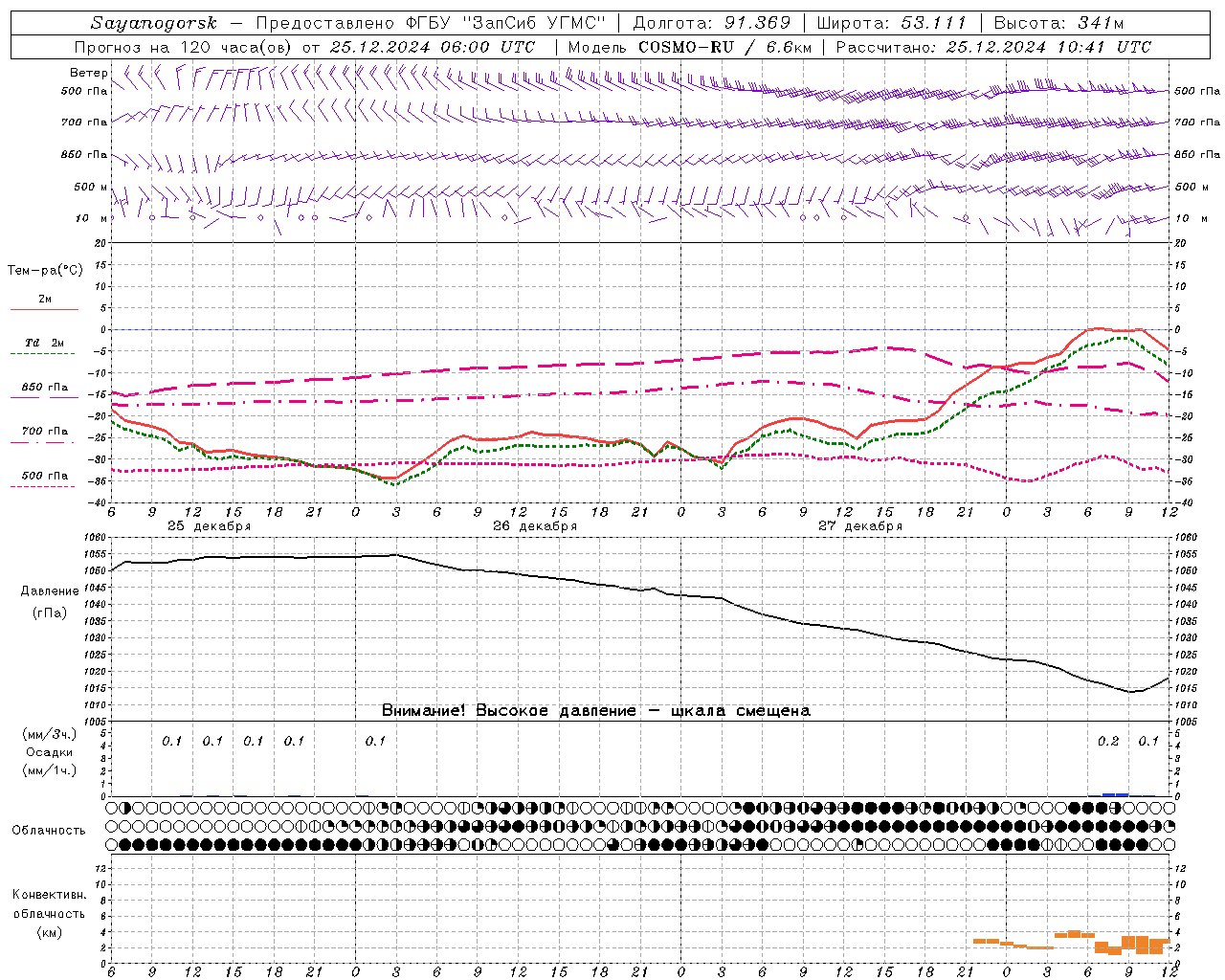Click the 'Долгота: 91.369' longitude value
1225x980 pixels.
pos(712,23)
